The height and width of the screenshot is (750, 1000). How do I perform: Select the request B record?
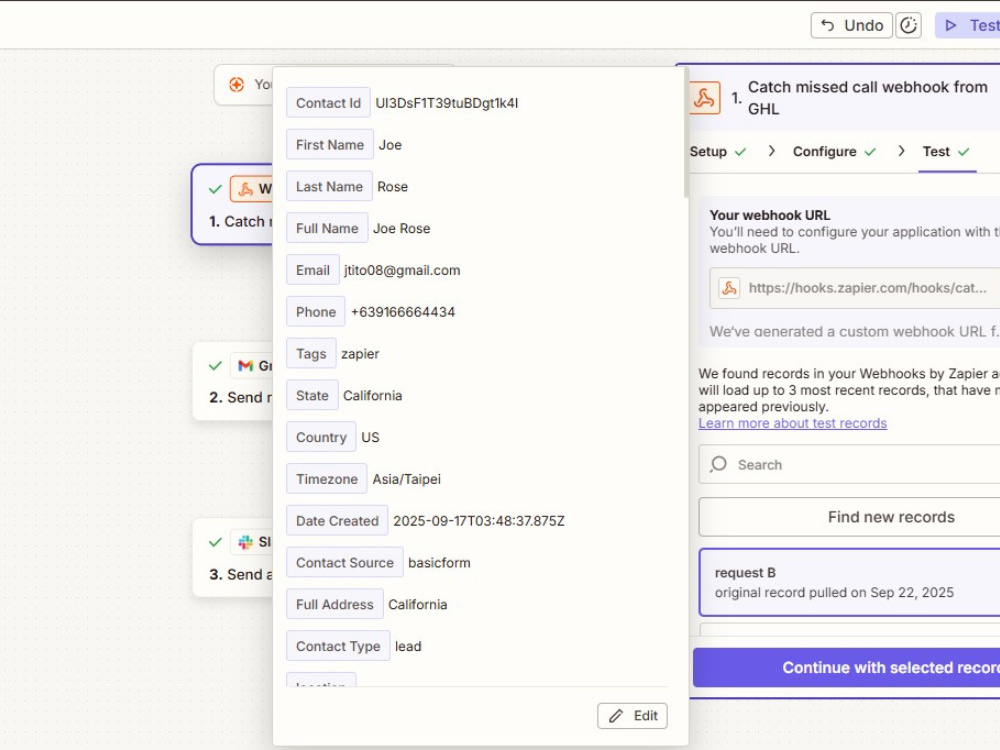[x=849, y=582]
